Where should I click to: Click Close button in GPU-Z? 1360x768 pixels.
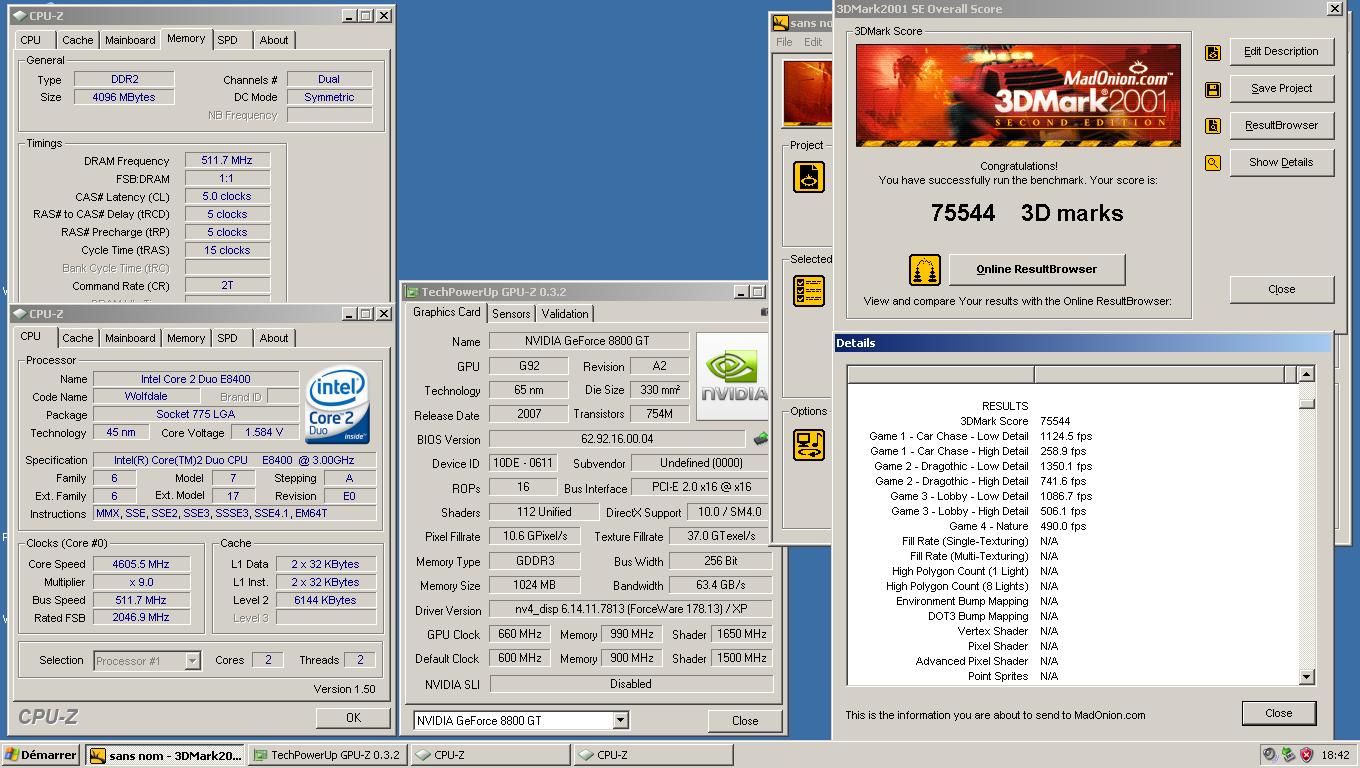745,721
